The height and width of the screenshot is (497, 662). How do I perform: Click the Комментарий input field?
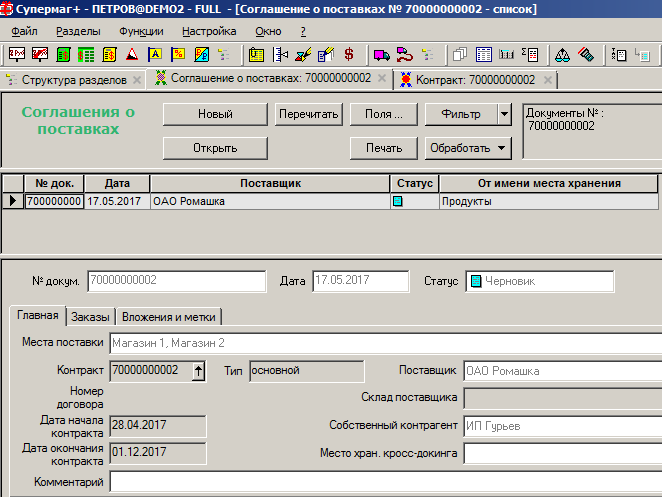pyautogui.click(x=385, y=482)
